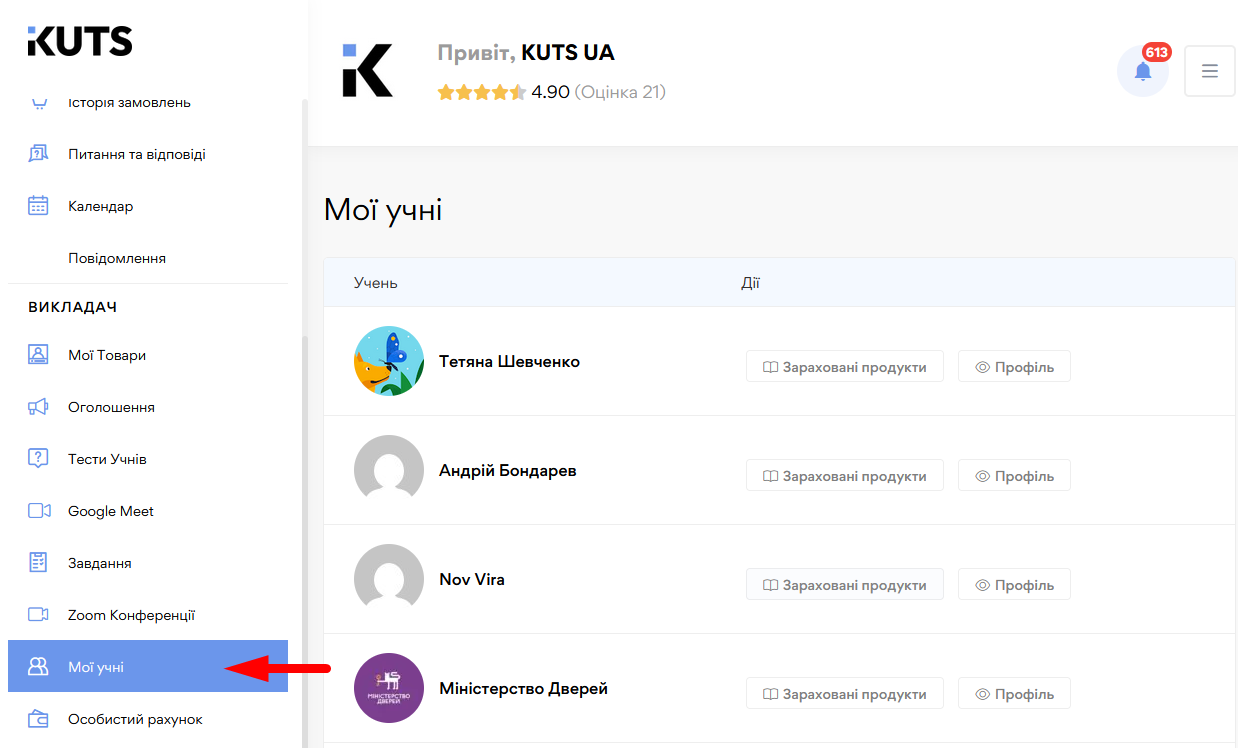Click the ВИКЛАДАЧ section heading
The height and width of the screenshot is (748, 1238).
coord(73,307)
